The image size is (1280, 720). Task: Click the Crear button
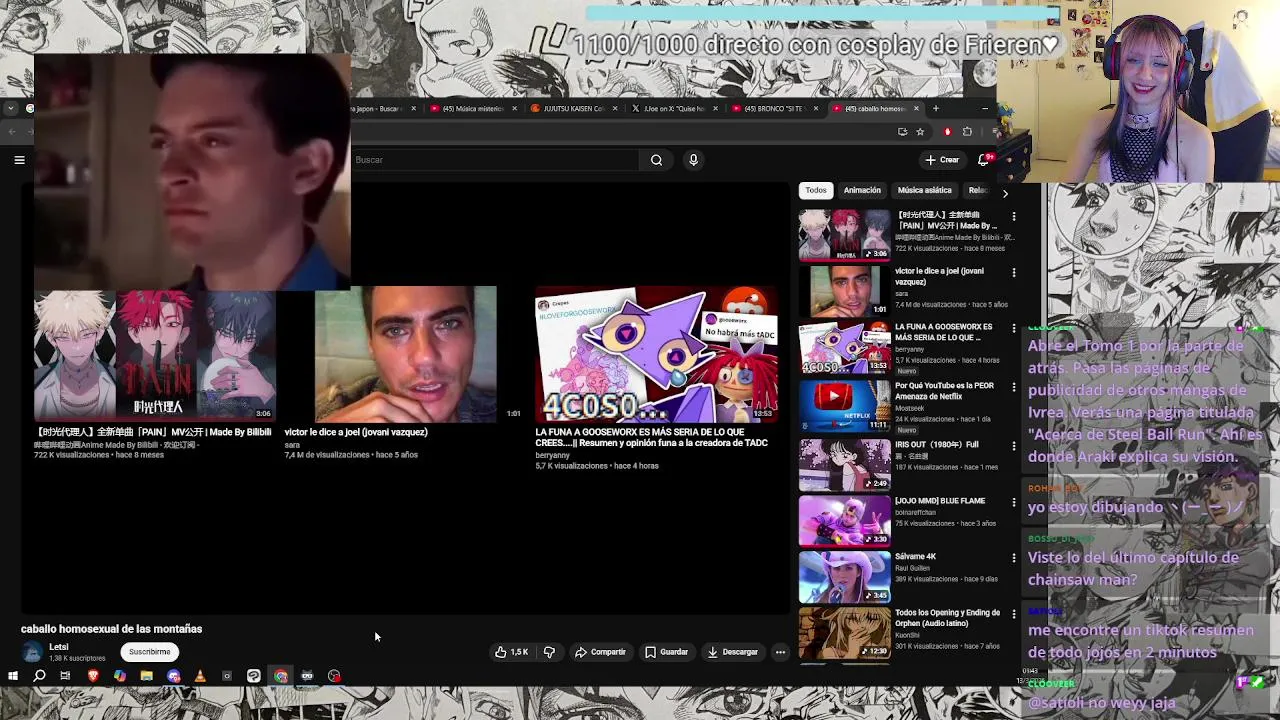point(942,160)
